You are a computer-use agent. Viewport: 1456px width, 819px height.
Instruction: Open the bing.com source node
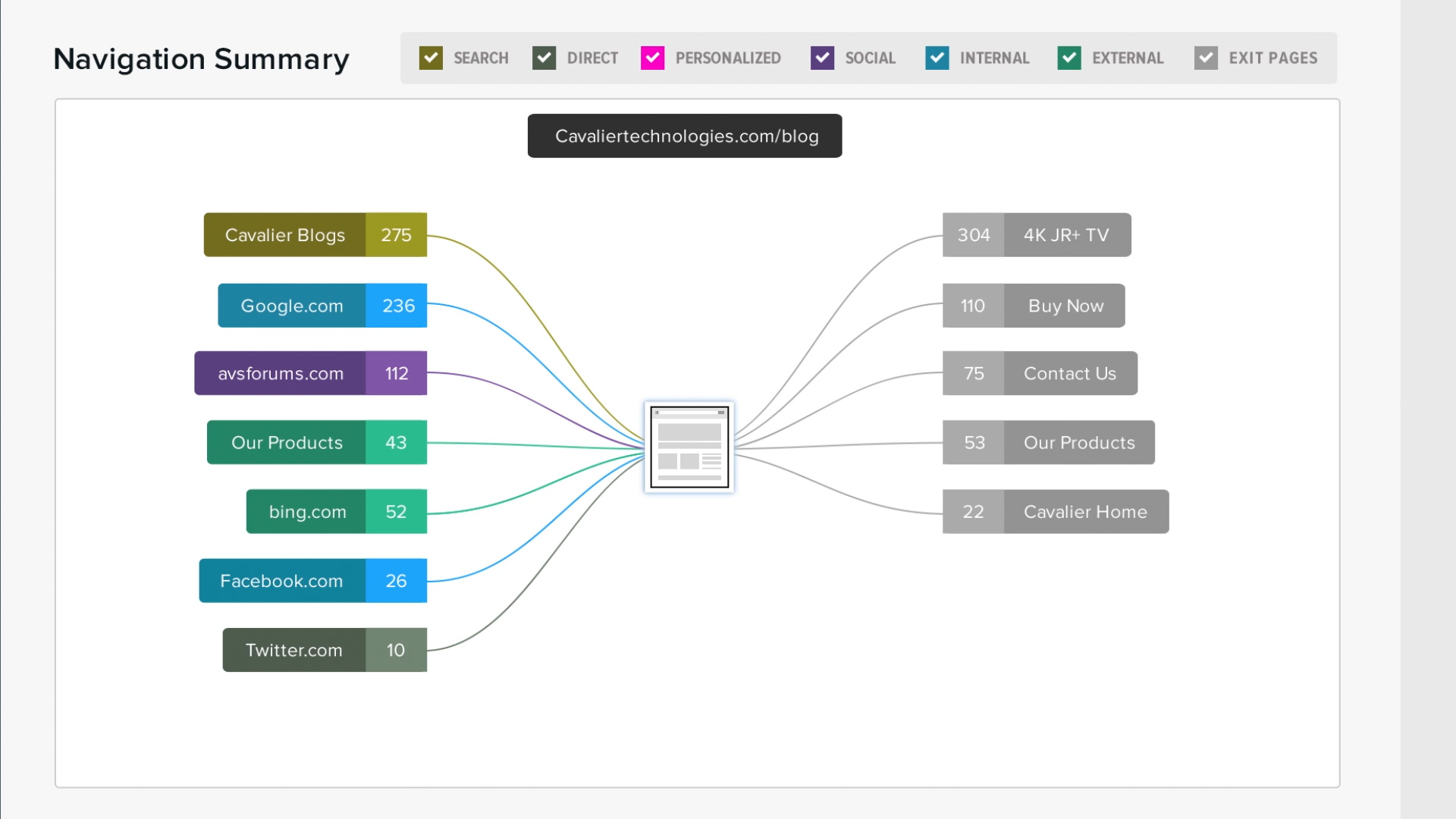pyautogui.click(x=336, y=512)
